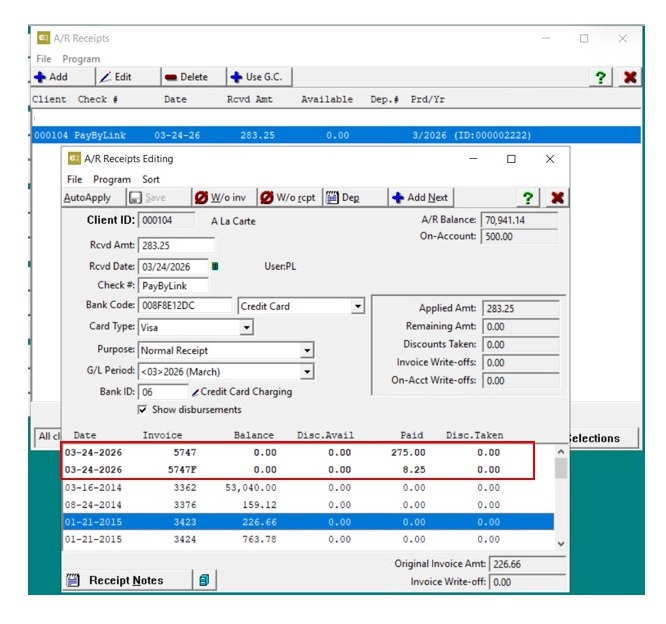The width and height of the screenshot is (666, 624).
Task: Click red X exit icon in Receipts Editing toolbar
Action: point(557,198)
